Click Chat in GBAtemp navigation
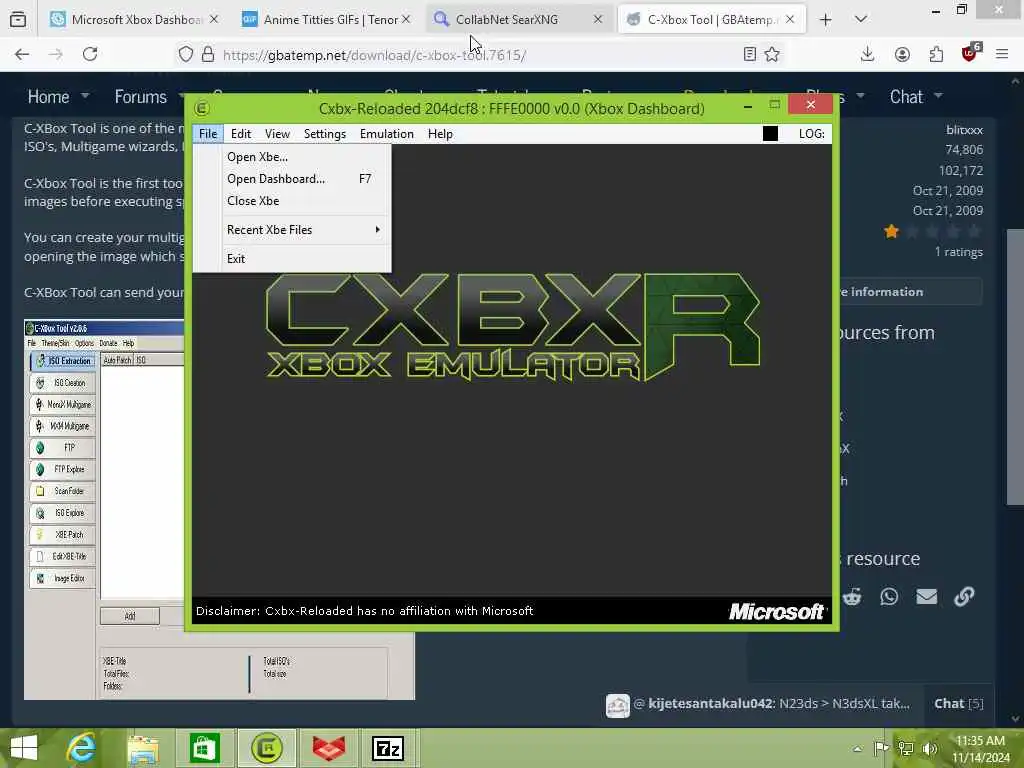 point(906,97)
